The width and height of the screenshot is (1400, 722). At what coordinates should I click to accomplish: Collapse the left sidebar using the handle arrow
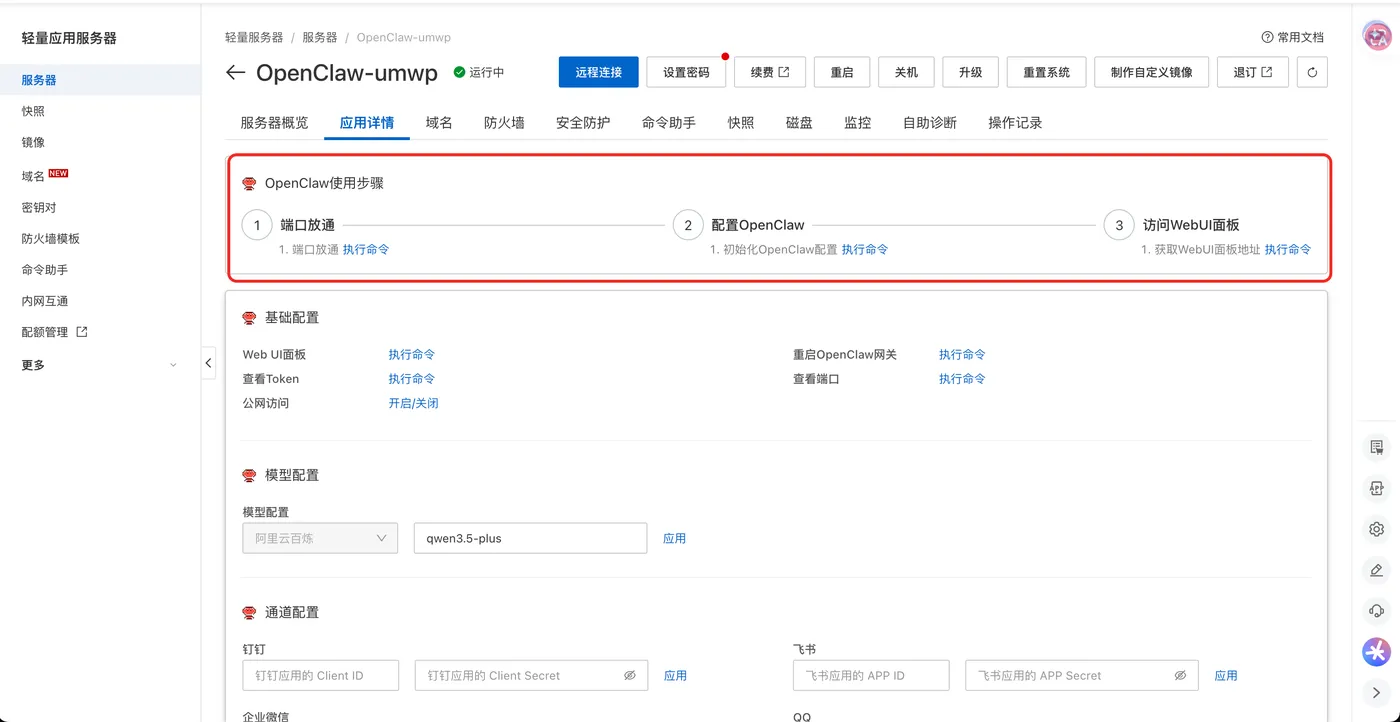[x=208, y=363]
